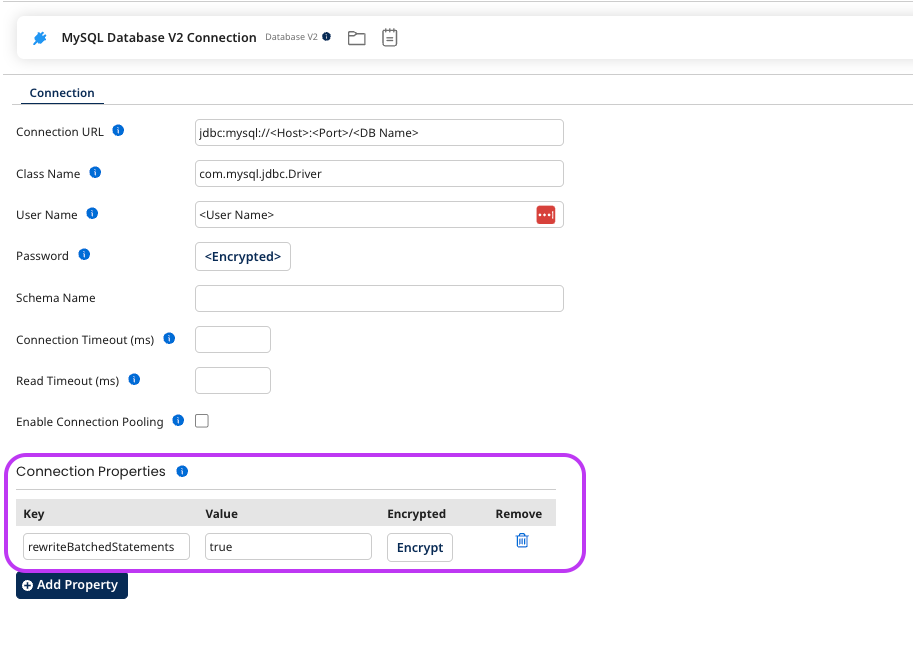
Task: Click the red password manager icon in User Name field
Action: click(x=545, y=214)
